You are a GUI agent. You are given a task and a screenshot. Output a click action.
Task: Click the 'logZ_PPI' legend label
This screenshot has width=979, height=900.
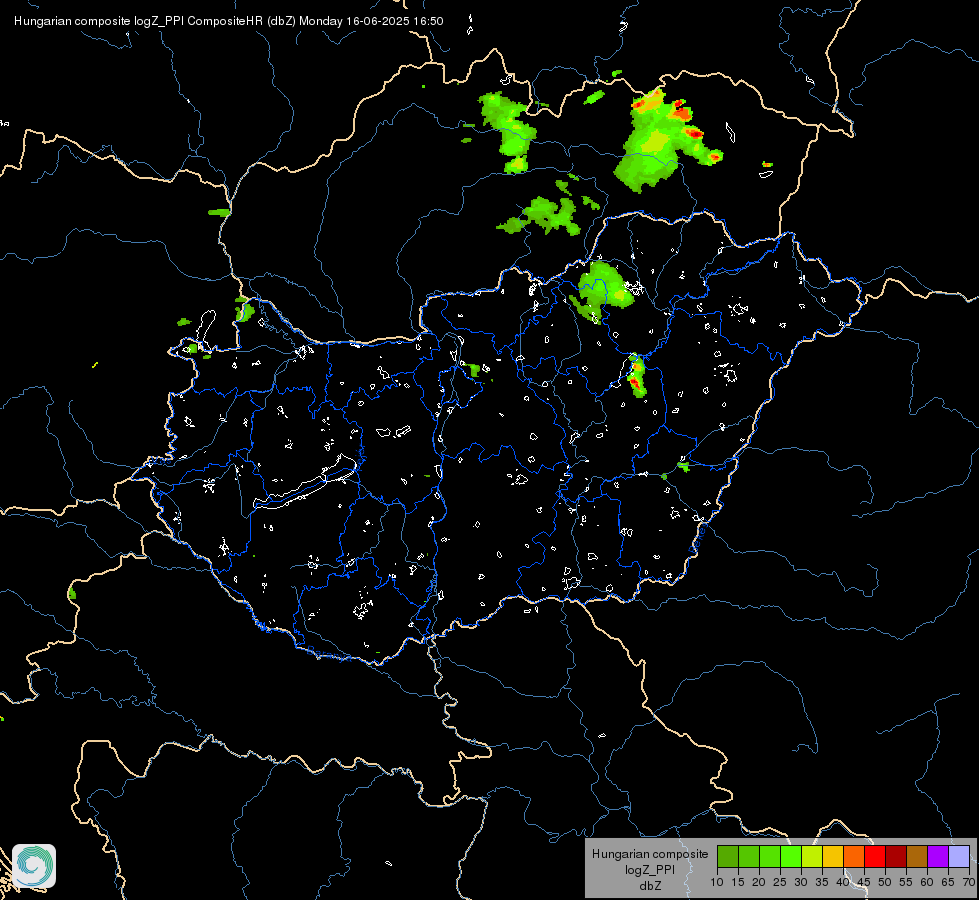650,870
